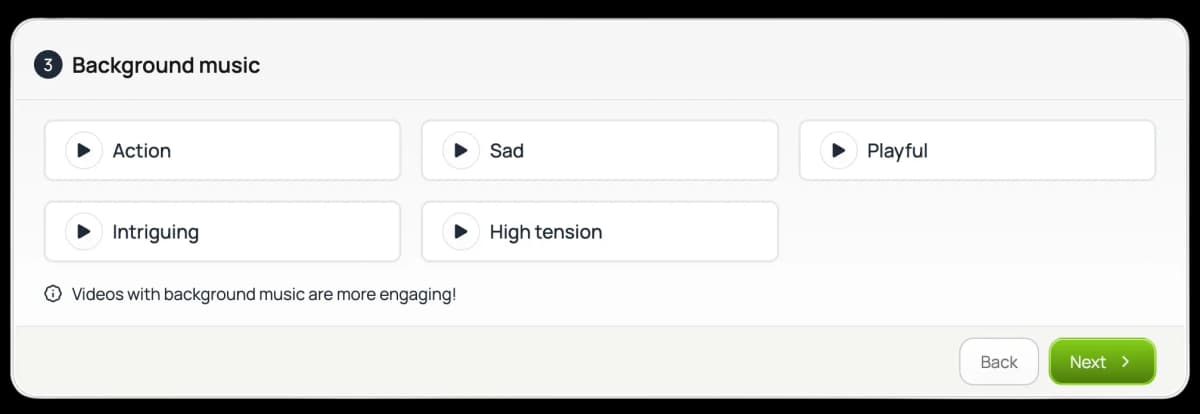Pick the Playful music option
Image resolution: width=1200 pixels, height=414 pixels.
[x=977, y=150]
